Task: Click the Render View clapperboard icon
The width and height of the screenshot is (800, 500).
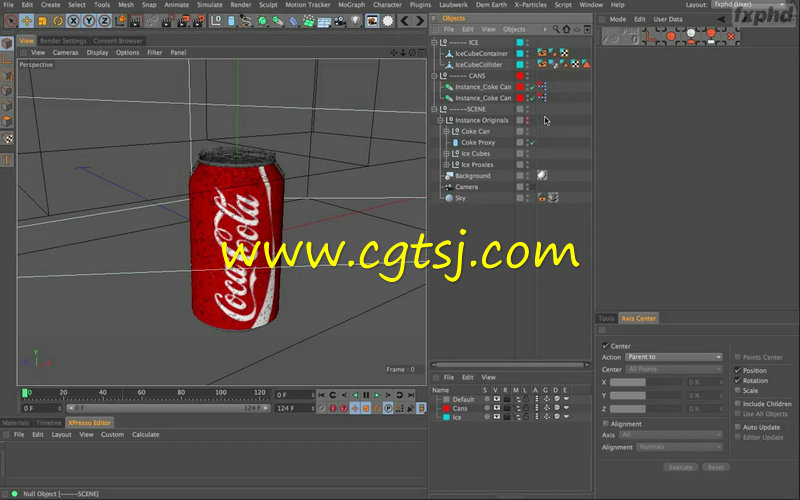Action: [x=136, y=21]
